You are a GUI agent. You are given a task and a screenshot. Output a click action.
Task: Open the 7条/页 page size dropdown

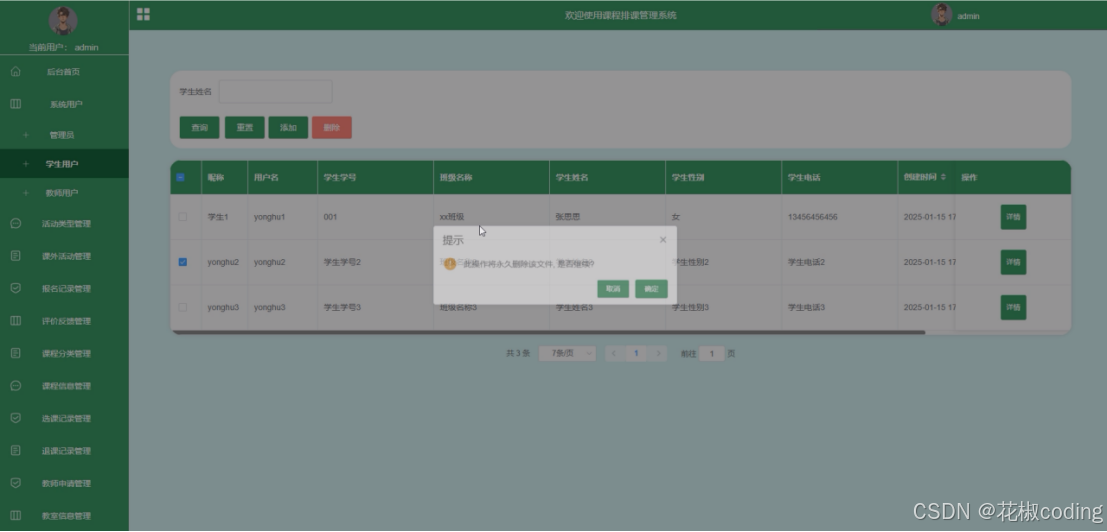click(x=567, y=353)
